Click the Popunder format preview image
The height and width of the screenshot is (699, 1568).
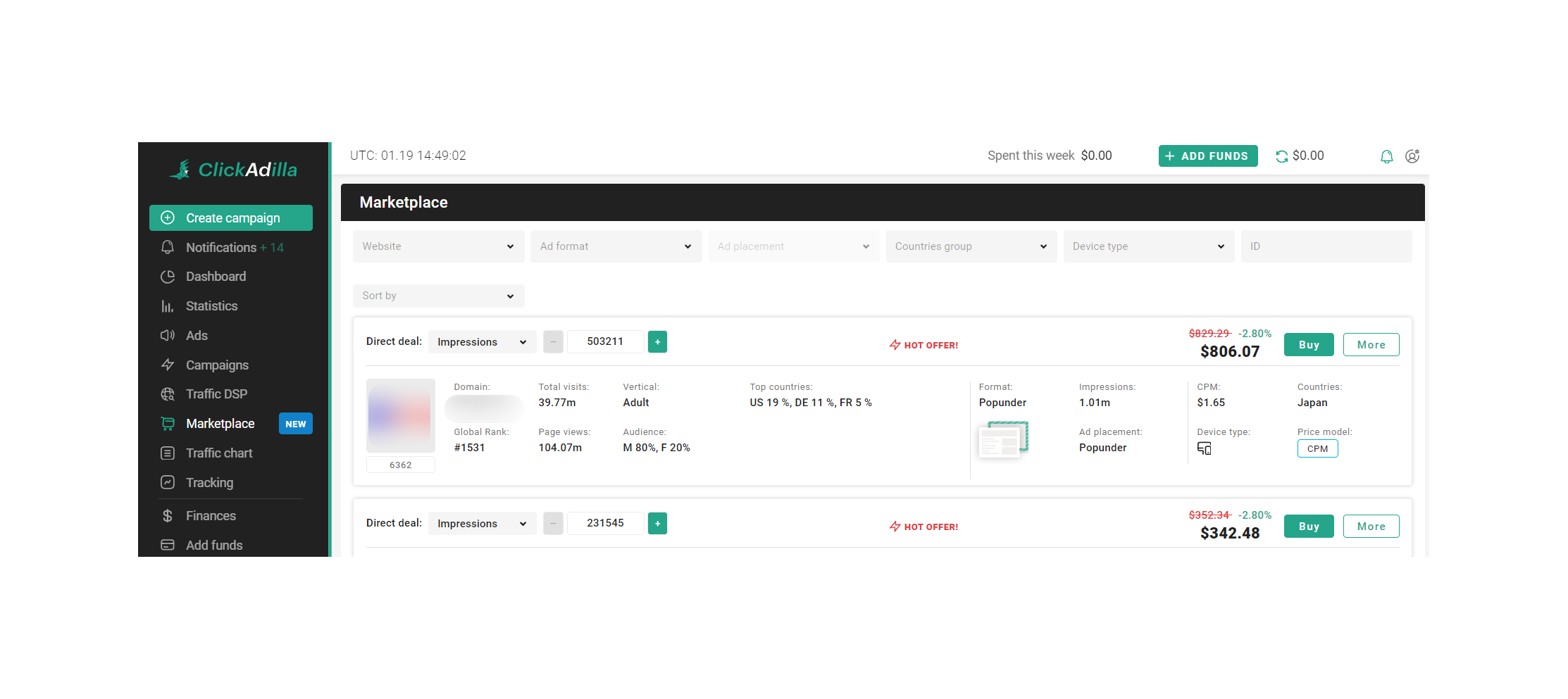[1003, 439]
